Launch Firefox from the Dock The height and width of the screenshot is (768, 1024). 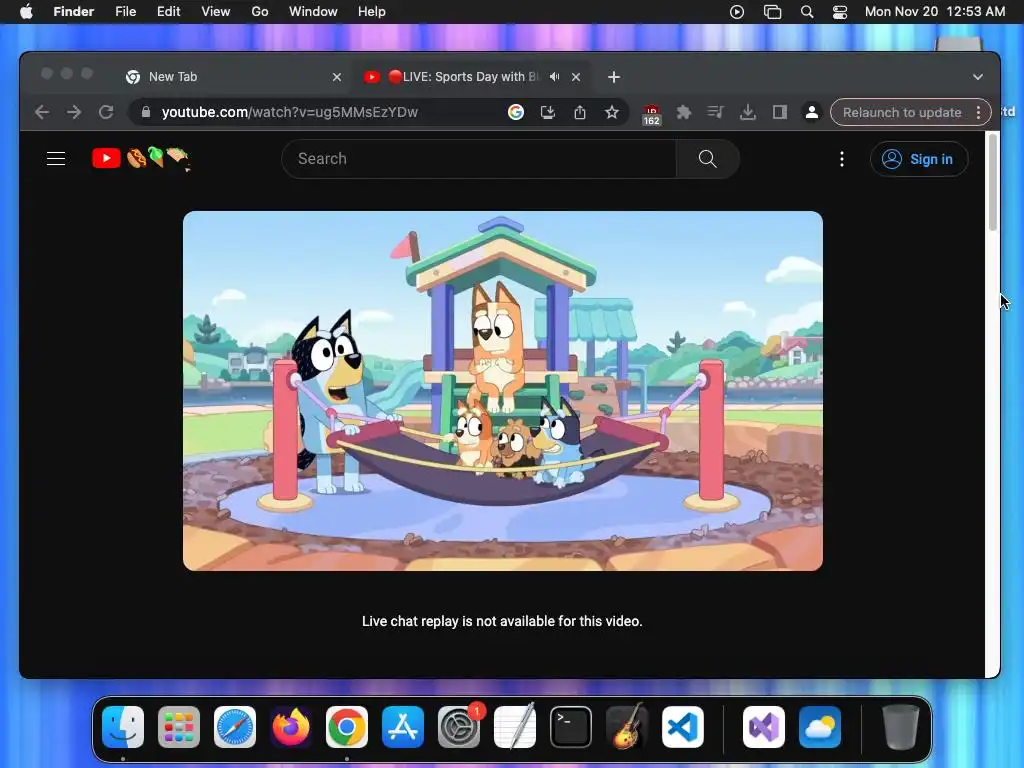coord(291,727)
